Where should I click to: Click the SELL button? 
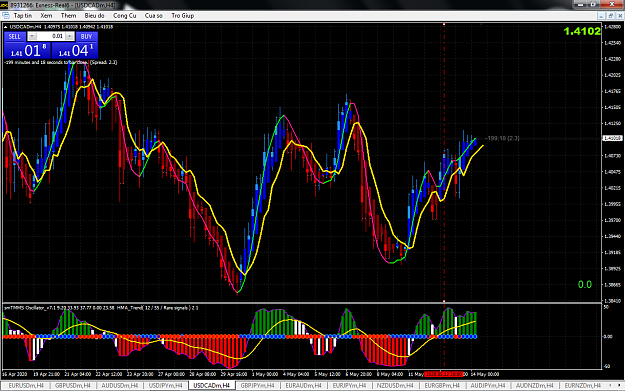click(15, 36)
